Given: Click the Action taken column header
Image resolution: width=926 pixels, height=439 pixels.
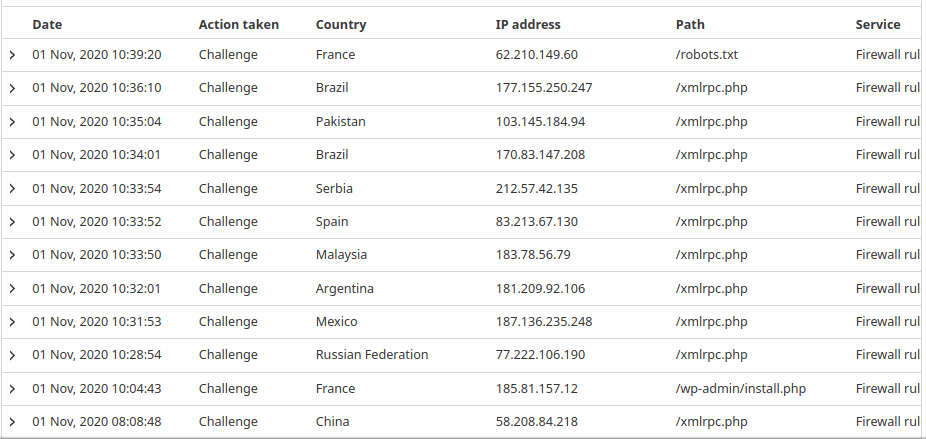Looking at the screenshot, I should [x=238, y=24].
